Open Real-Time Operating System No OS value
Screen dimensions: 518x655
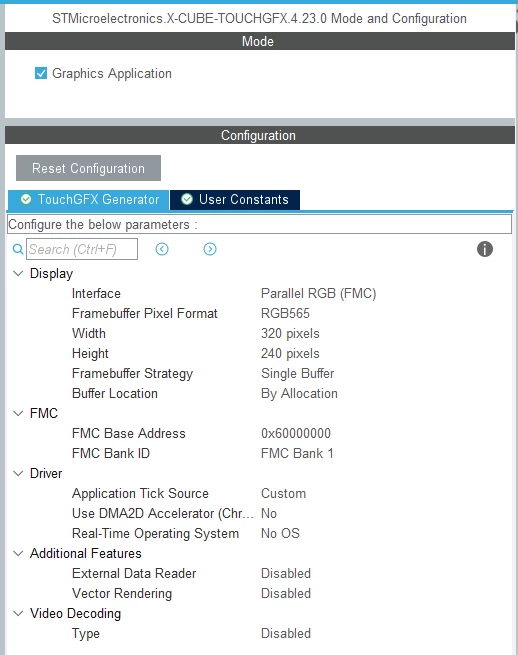coord(280,533)
